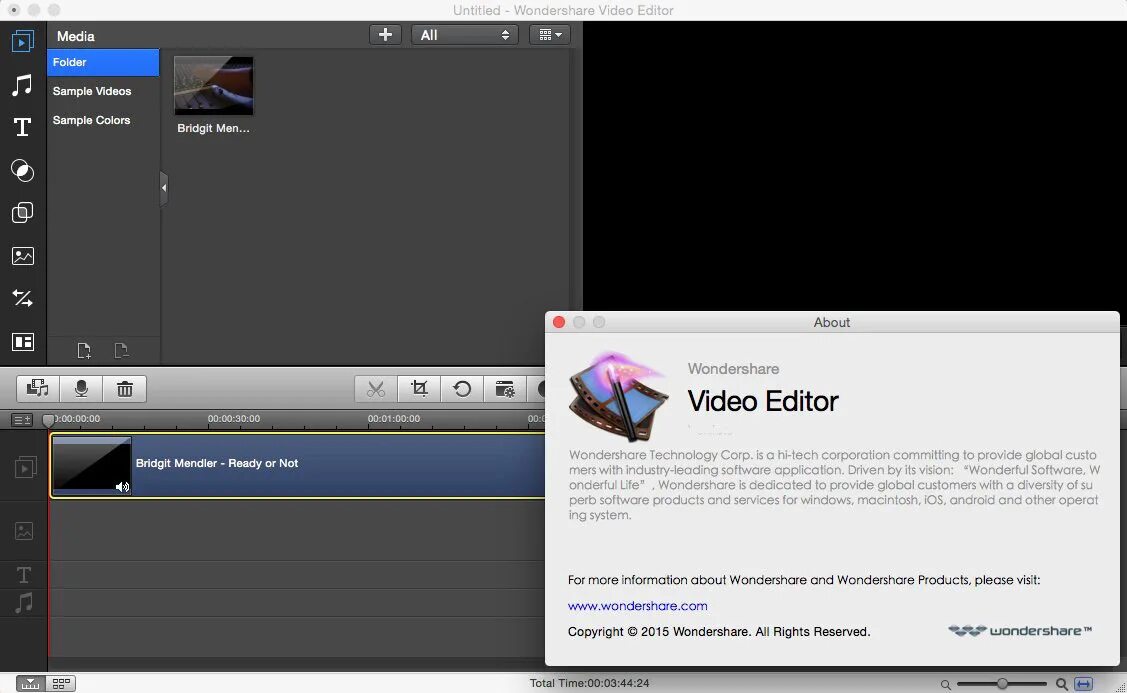
Task: Open the Text/Titles panel in sidebar
Action: click(x=22, y=127)
